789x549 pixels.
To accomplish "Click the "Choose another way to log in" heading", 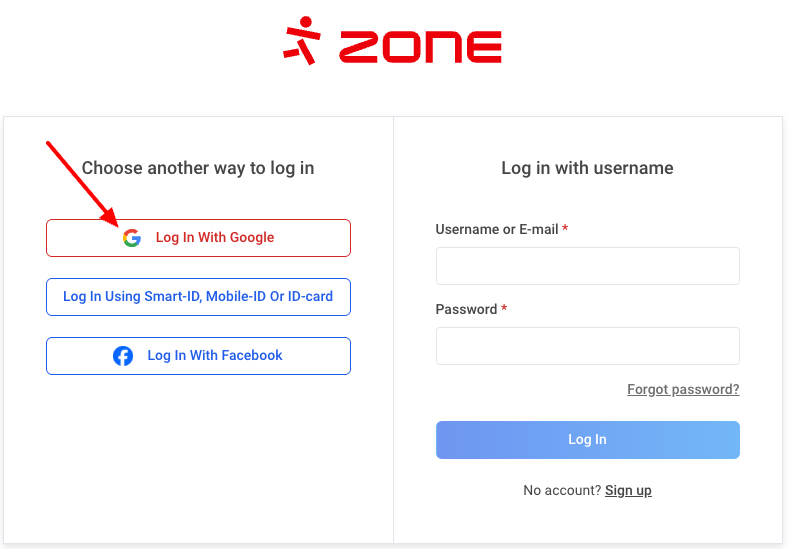I will [x=198, y=168].
